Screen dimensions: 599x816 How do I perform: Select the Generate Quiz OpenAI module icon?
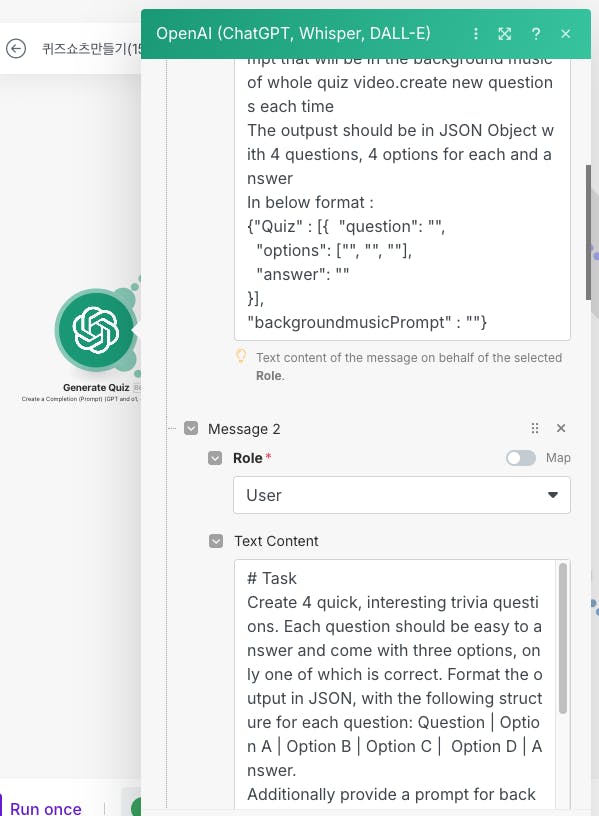point(96,330)
